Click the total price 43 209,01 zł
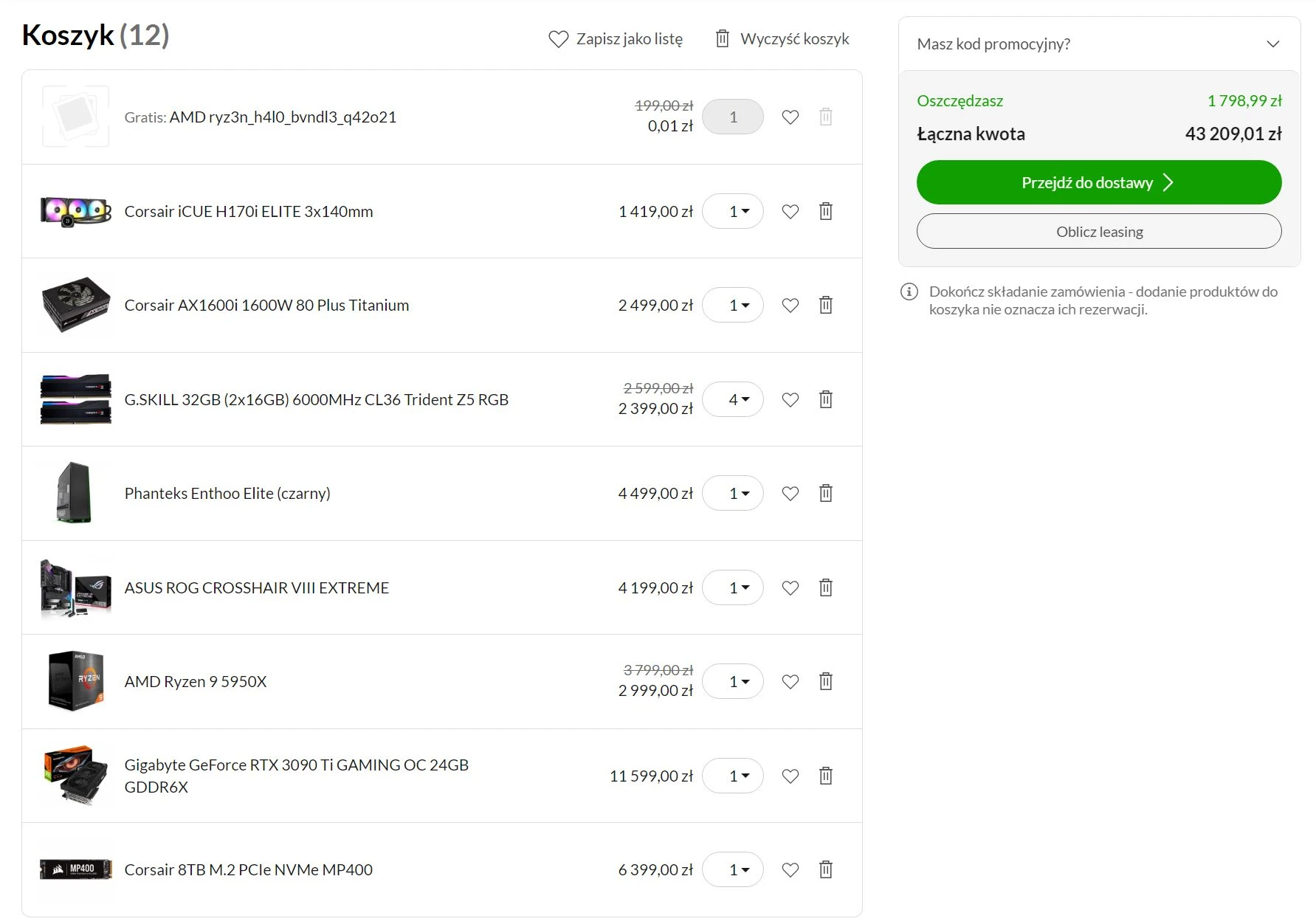 (x=1233, y=134)
